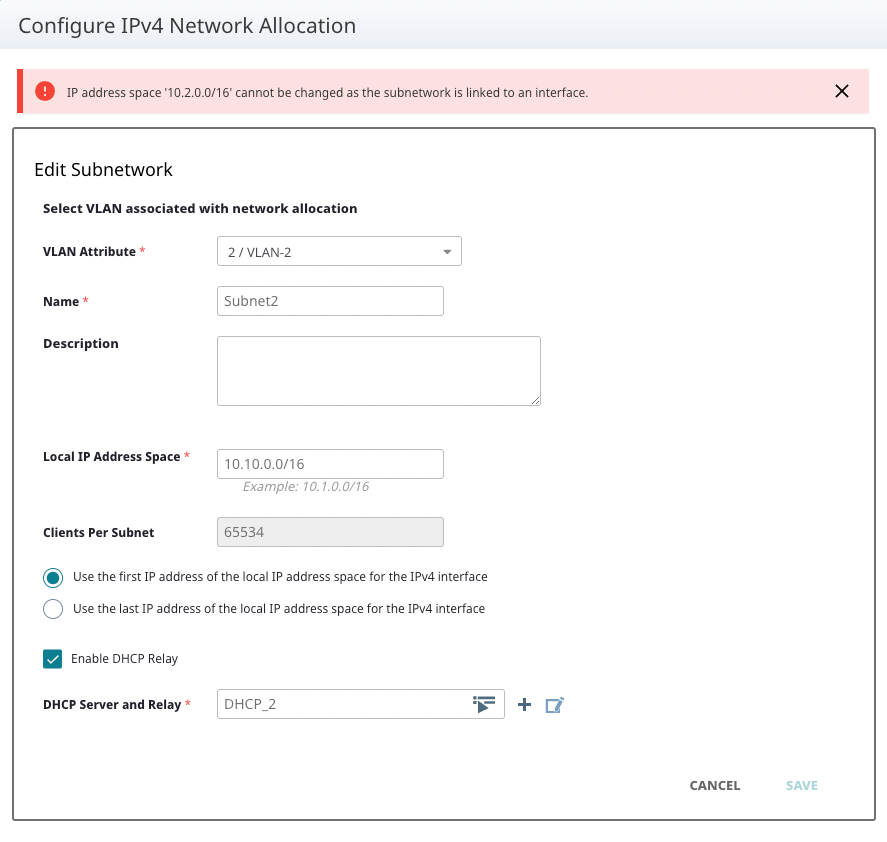Select last IP address for IPv4 interface

[53, 609]
